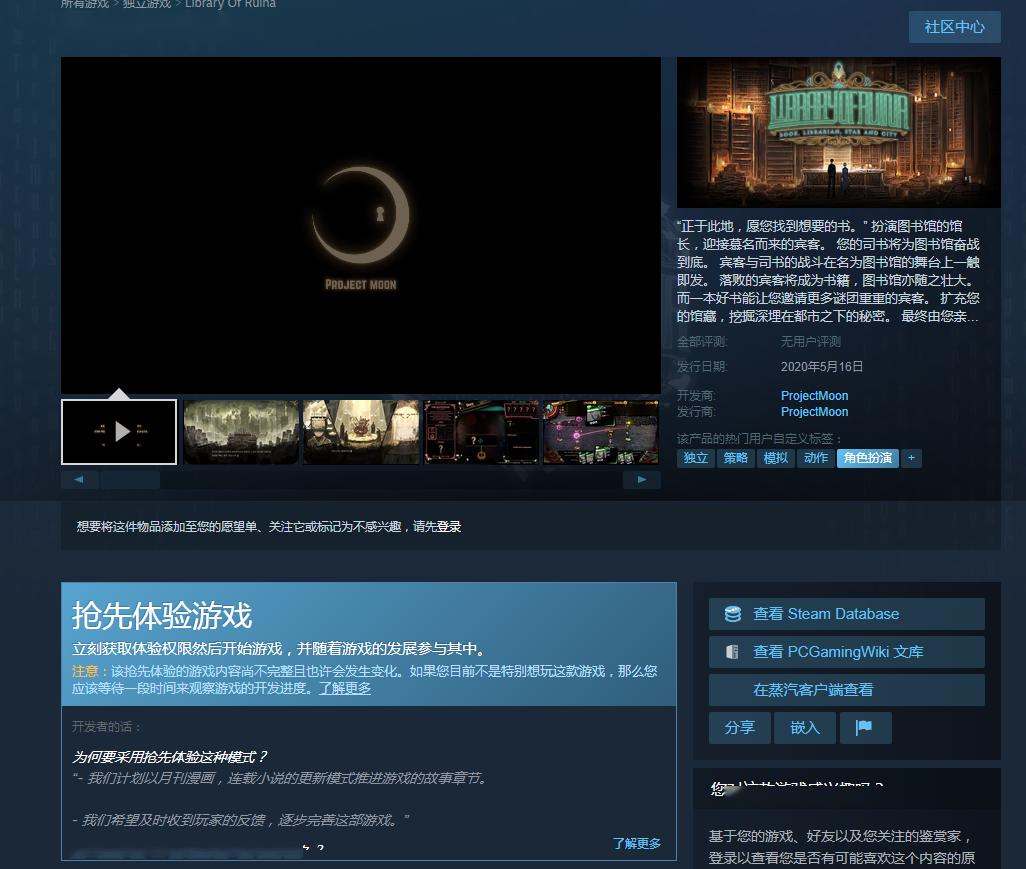This screenshot has width=1026, height=869.
Task: Select the second game screenshot thumbnail
Action: point(361,431)
